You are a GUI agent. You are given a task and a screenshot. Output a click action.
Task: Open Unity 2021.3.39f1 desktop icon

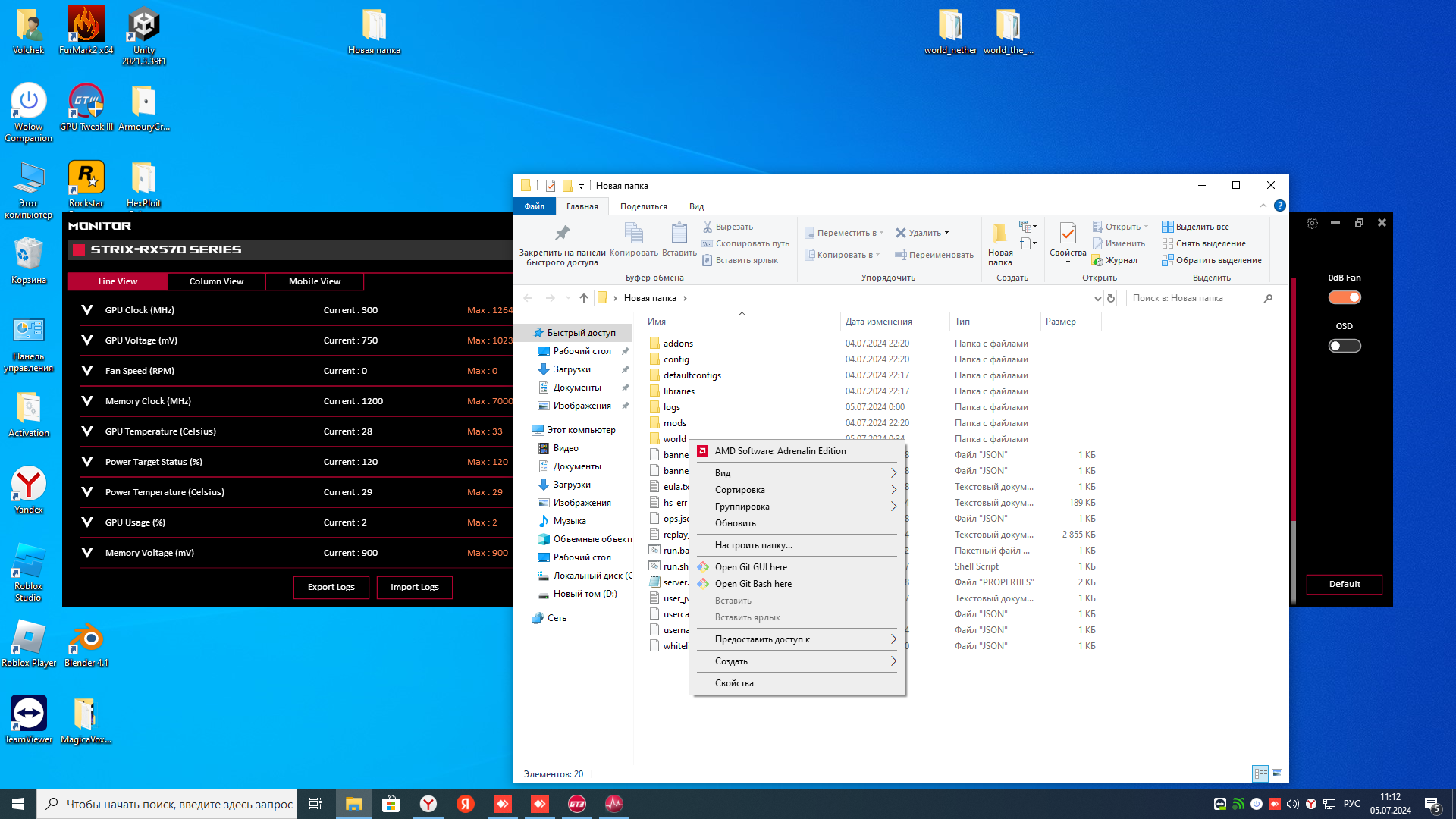(x=143, y=36)
